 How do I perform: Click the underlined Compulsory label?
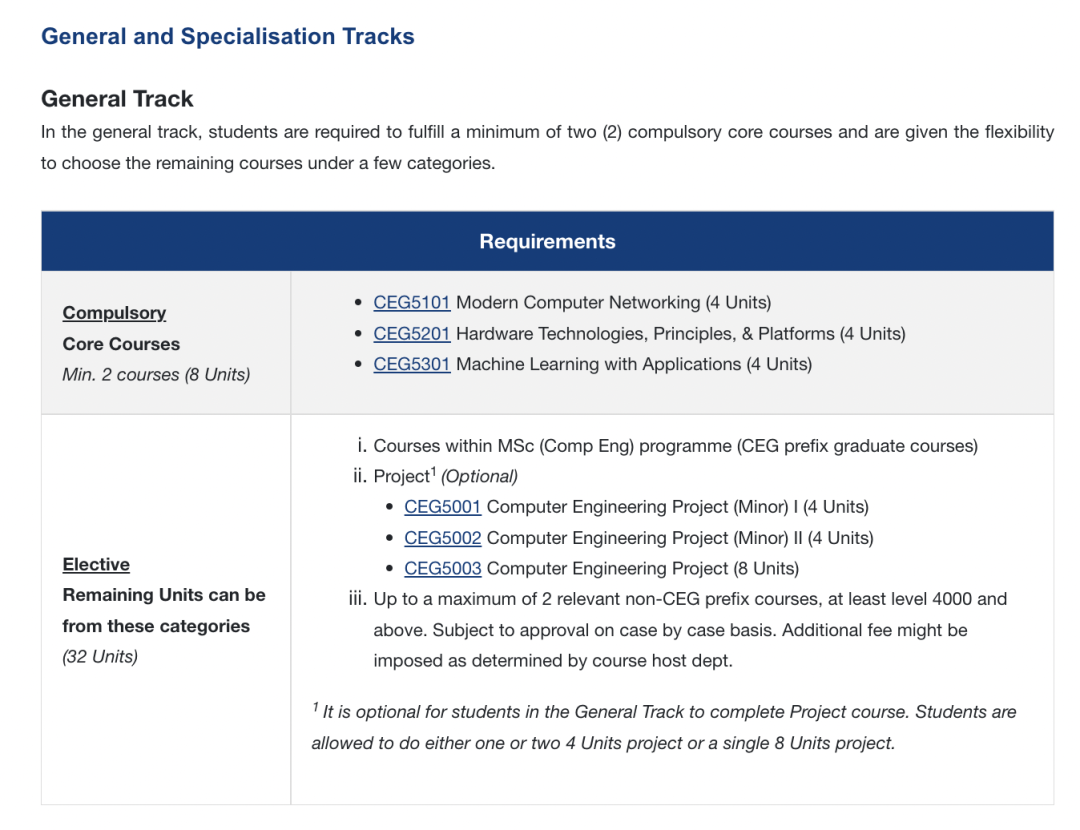114,313
